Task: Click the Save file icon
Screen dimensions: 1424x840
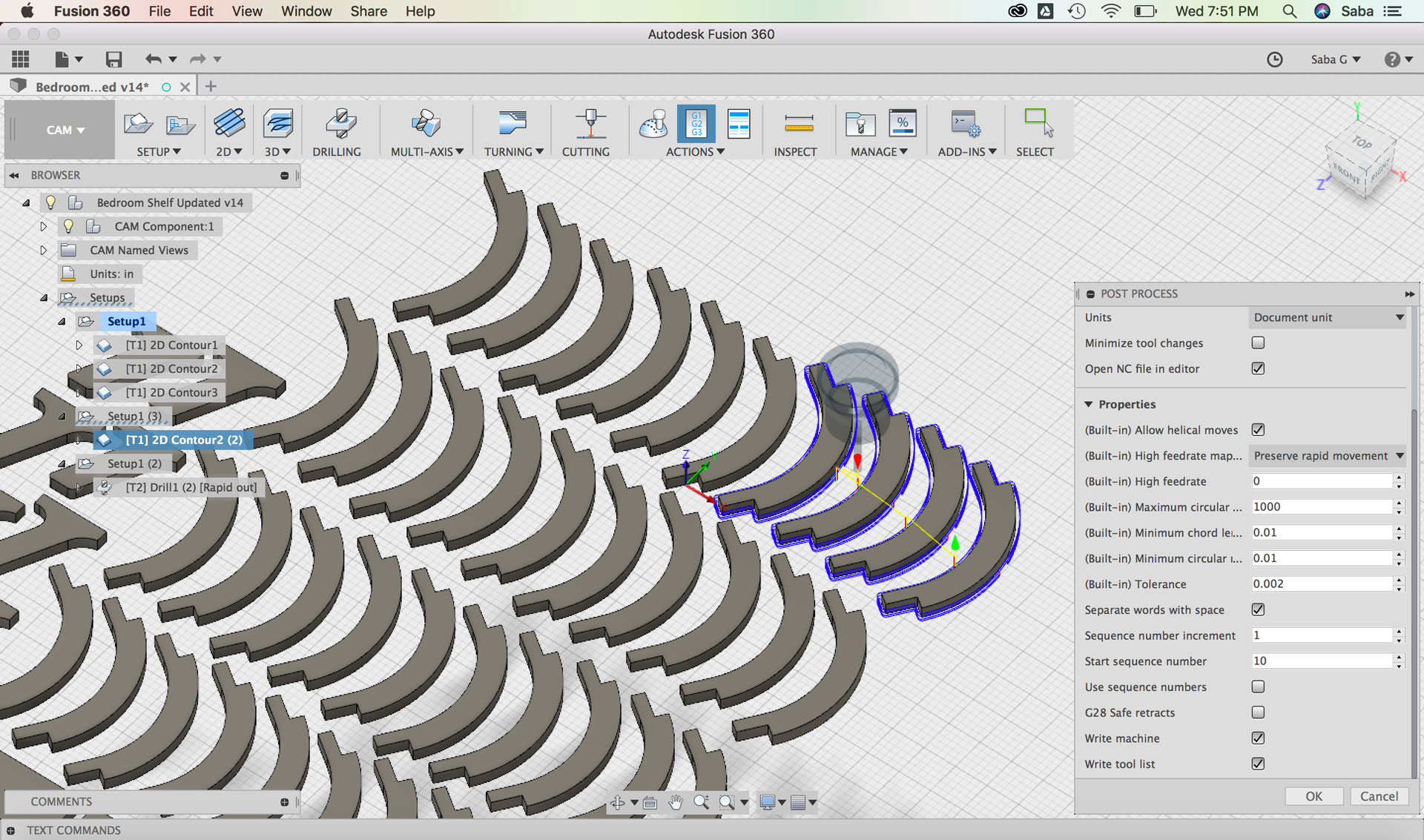Action: (113, 59)
